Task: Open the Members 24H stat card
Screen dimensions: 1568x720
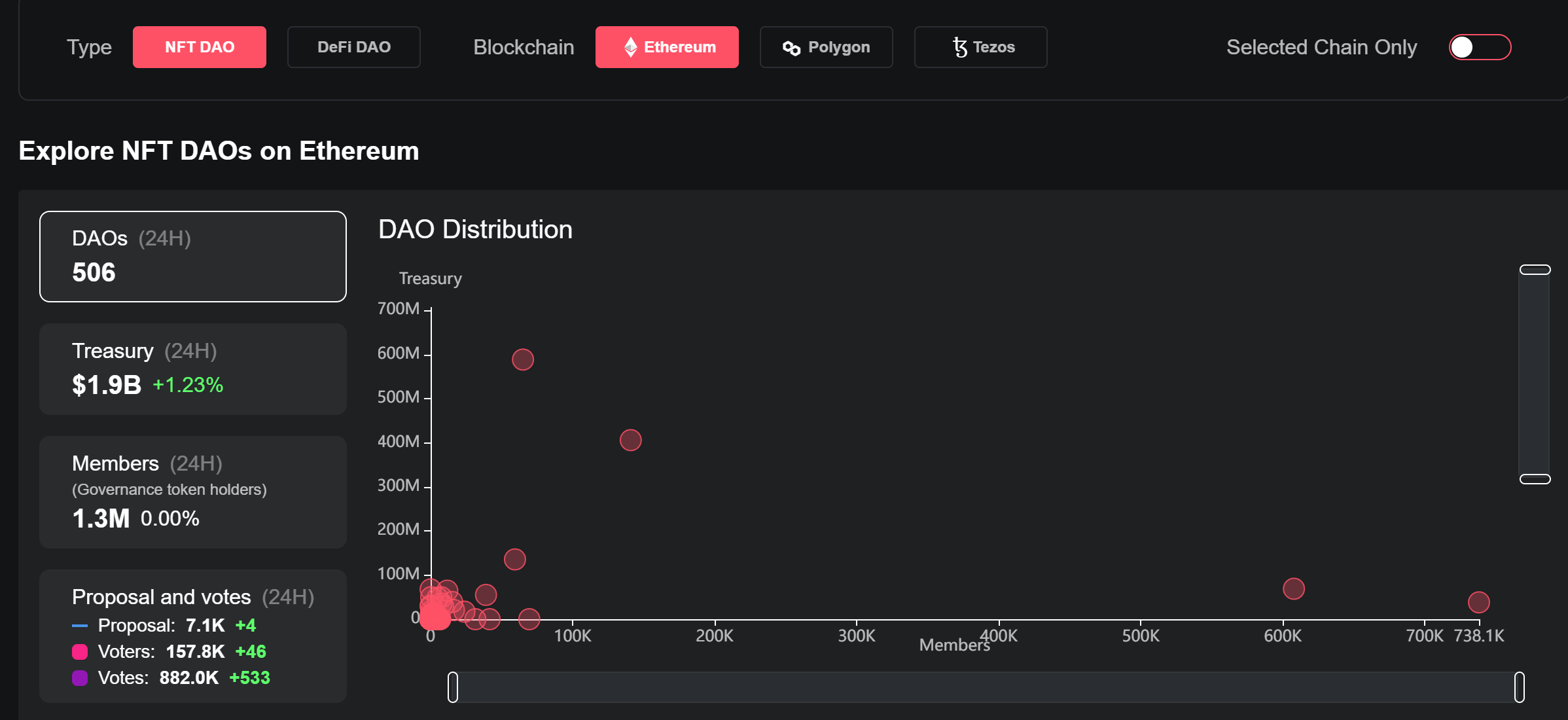Action: pos(193,492)
